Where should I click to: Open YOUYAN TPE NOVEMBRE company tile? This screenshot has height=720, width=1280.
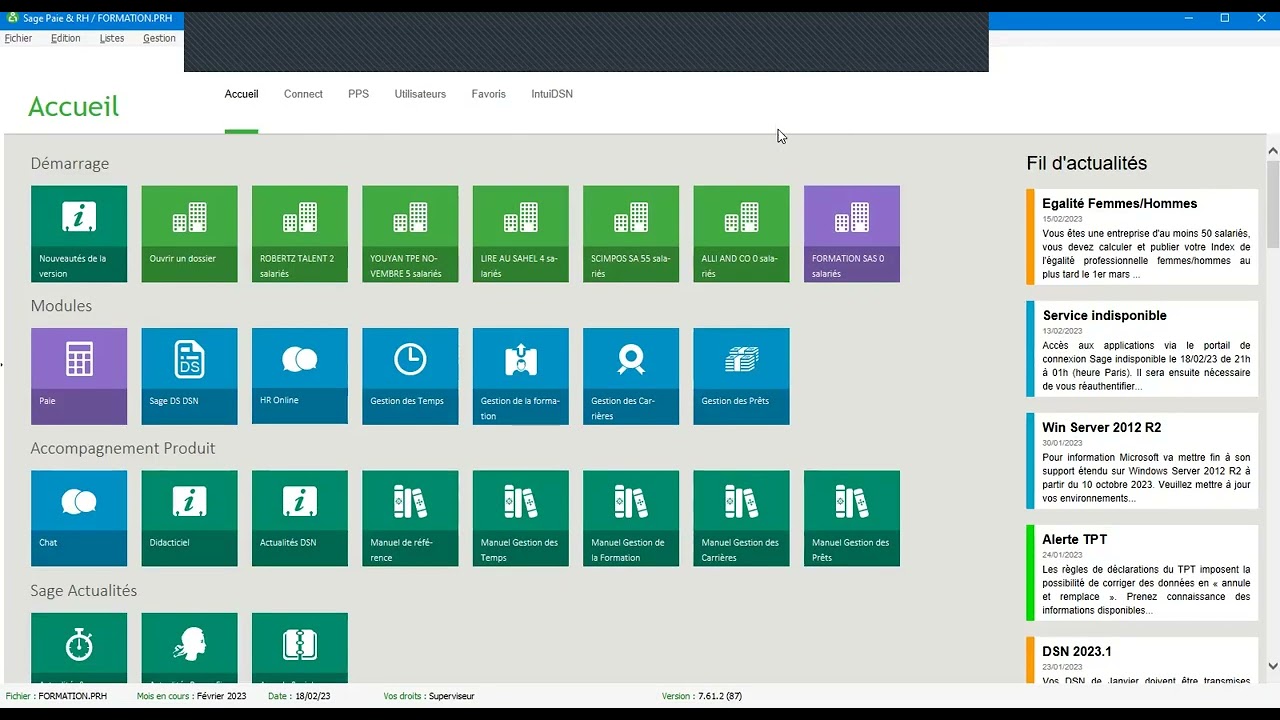point(410,234)
